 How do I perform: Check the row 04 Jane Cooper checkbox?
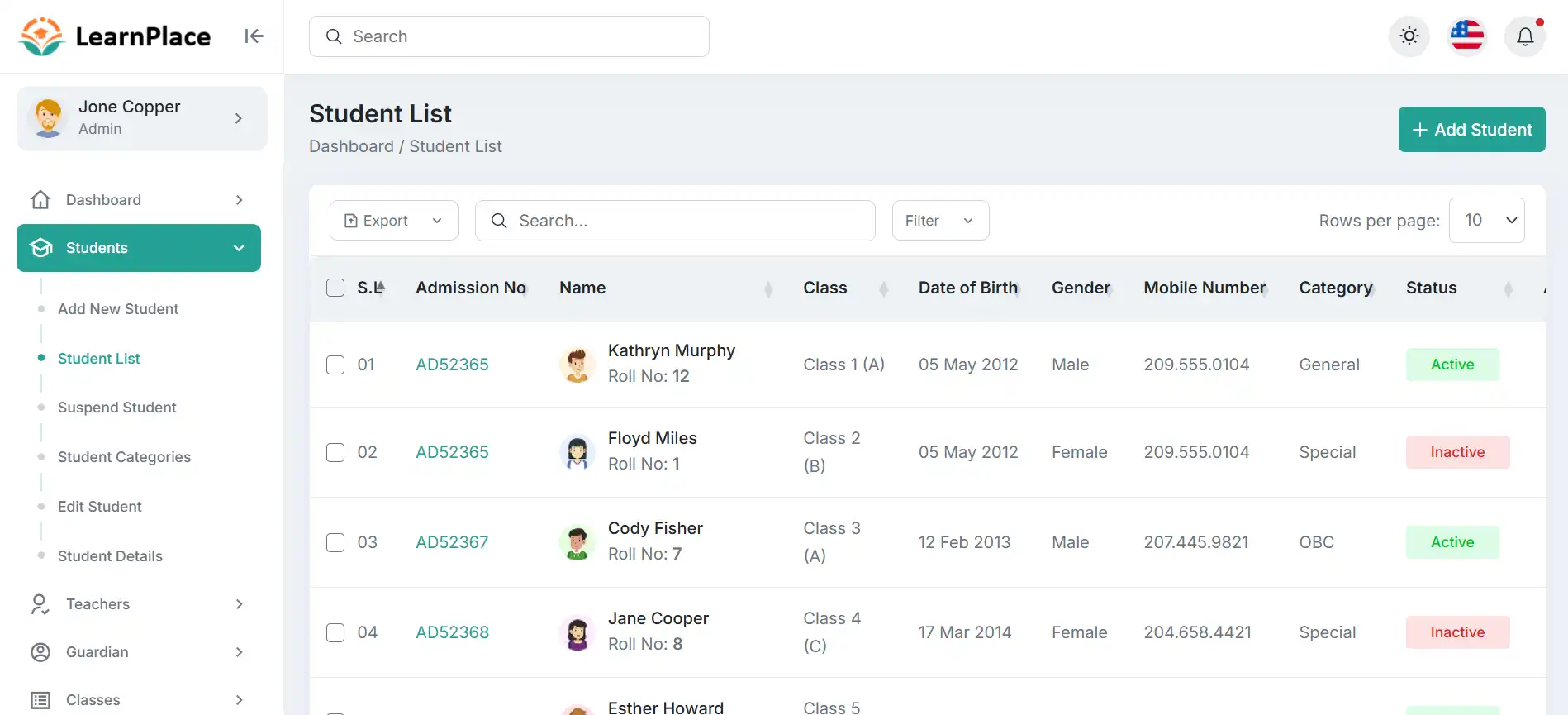(x=335, y=632)
